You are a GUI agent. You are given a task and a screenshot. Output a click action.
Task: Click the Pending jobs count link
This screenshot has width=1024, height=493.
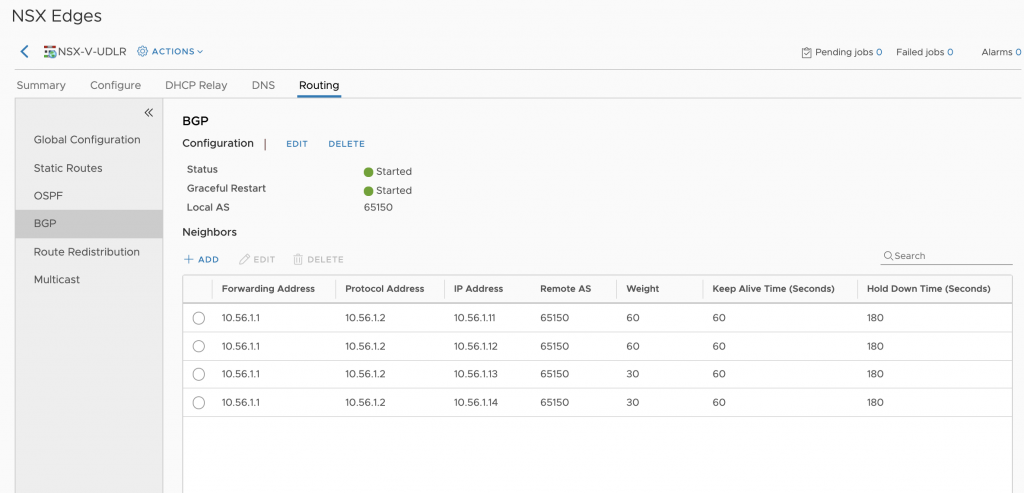879,52
